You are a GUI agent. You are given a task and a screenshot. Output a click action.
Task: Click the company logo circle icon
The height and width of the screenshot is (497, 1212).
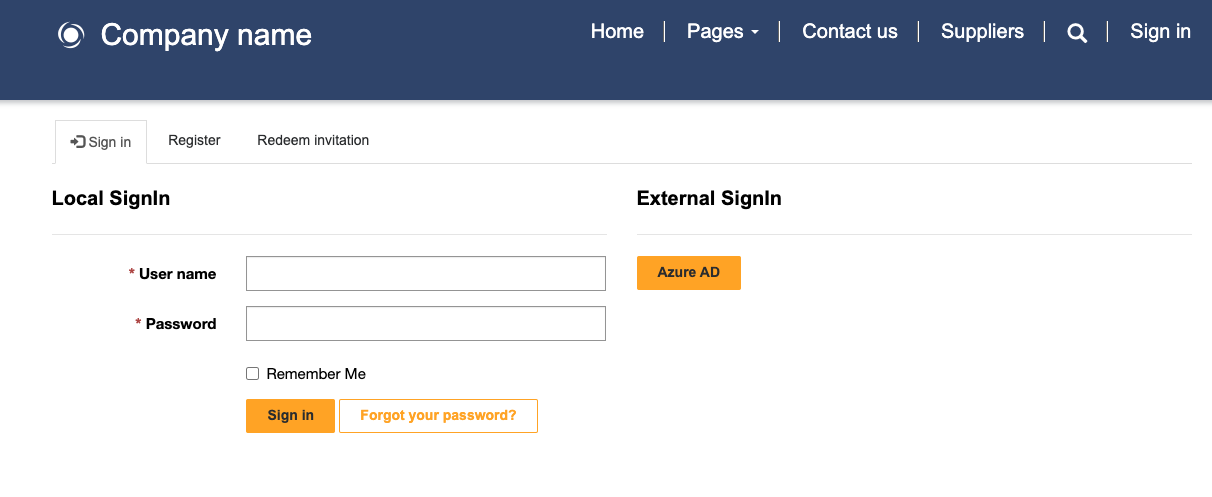pyautogui.click(x=71, y=35)
